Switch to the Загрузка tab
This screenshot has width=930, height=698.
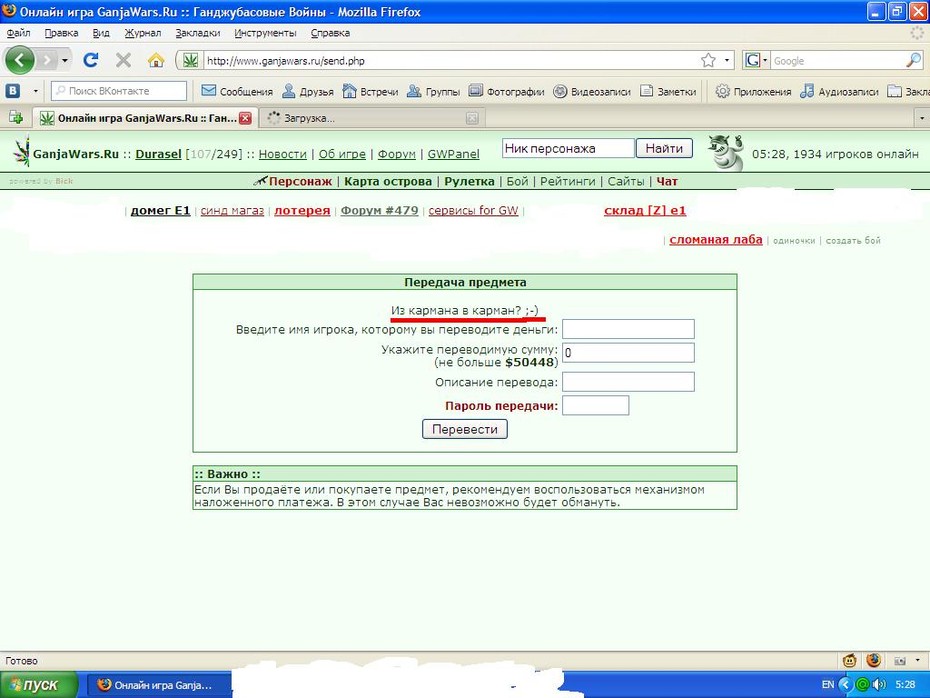tap(372, 118)
